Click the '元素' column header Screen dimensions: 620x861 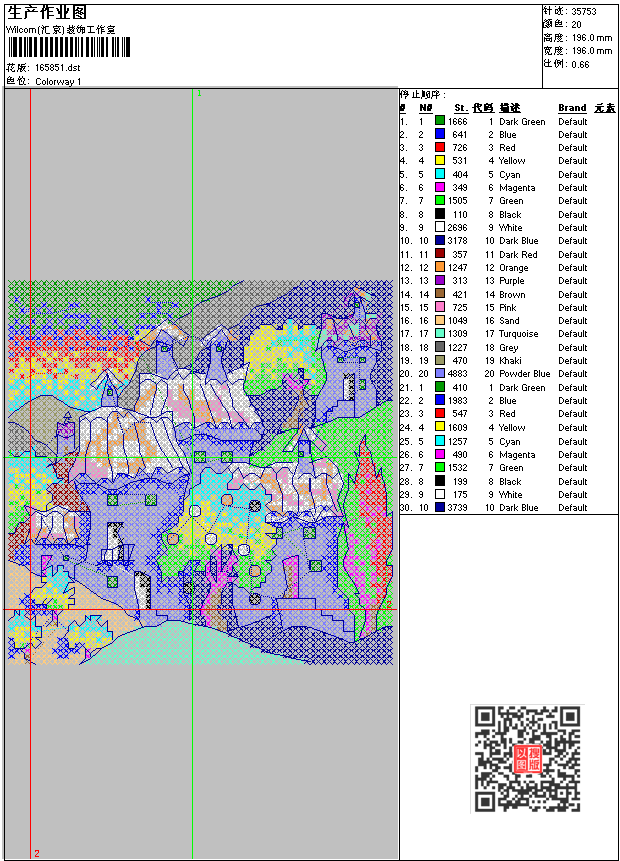coord(605,108)
